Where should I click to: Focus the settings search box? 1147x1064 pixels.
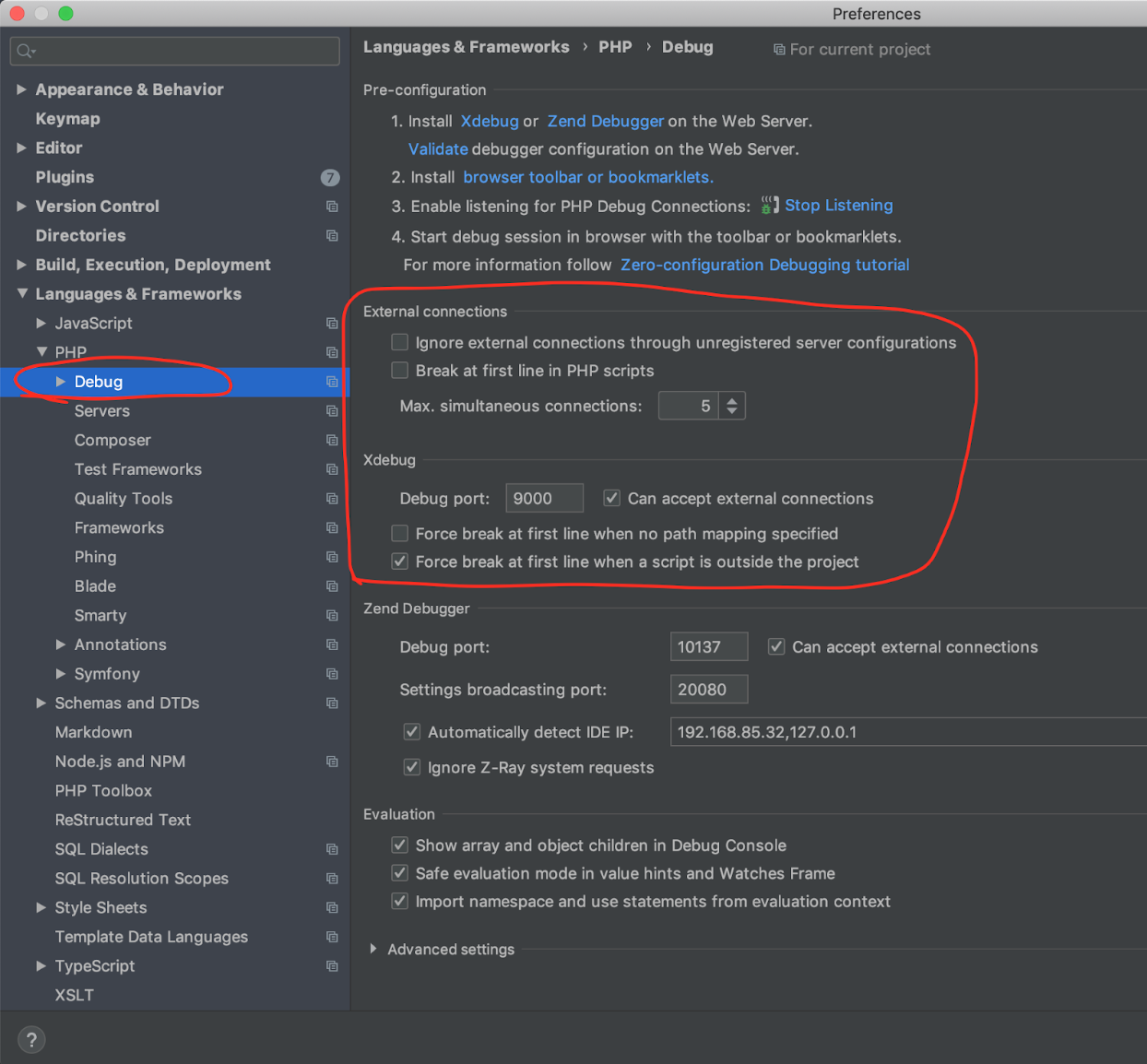point(175,51)
